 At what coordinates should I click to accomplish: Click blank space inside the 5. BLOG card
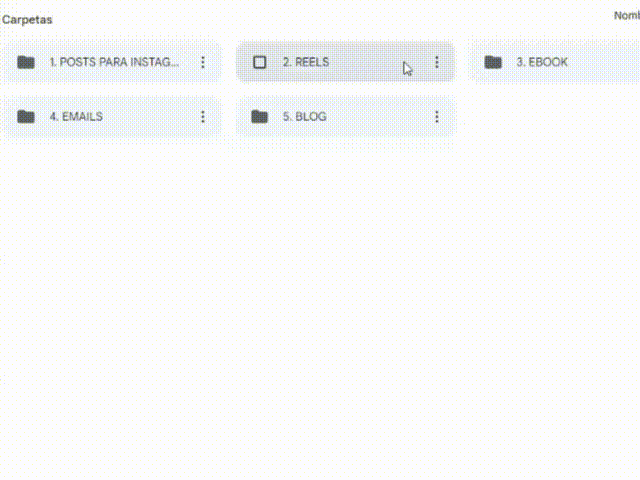380,117
